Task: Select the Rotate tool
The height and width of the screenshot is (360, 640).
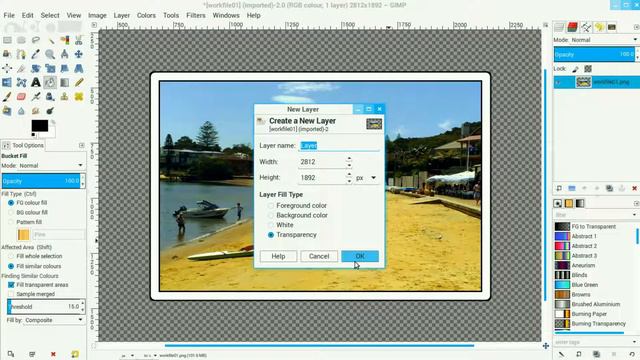Action: click(36, 68)
